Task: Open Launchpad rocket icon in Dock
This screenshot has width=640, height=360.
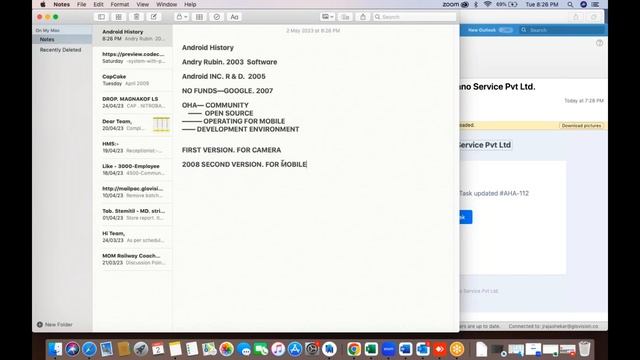Action: coord(141,349)
